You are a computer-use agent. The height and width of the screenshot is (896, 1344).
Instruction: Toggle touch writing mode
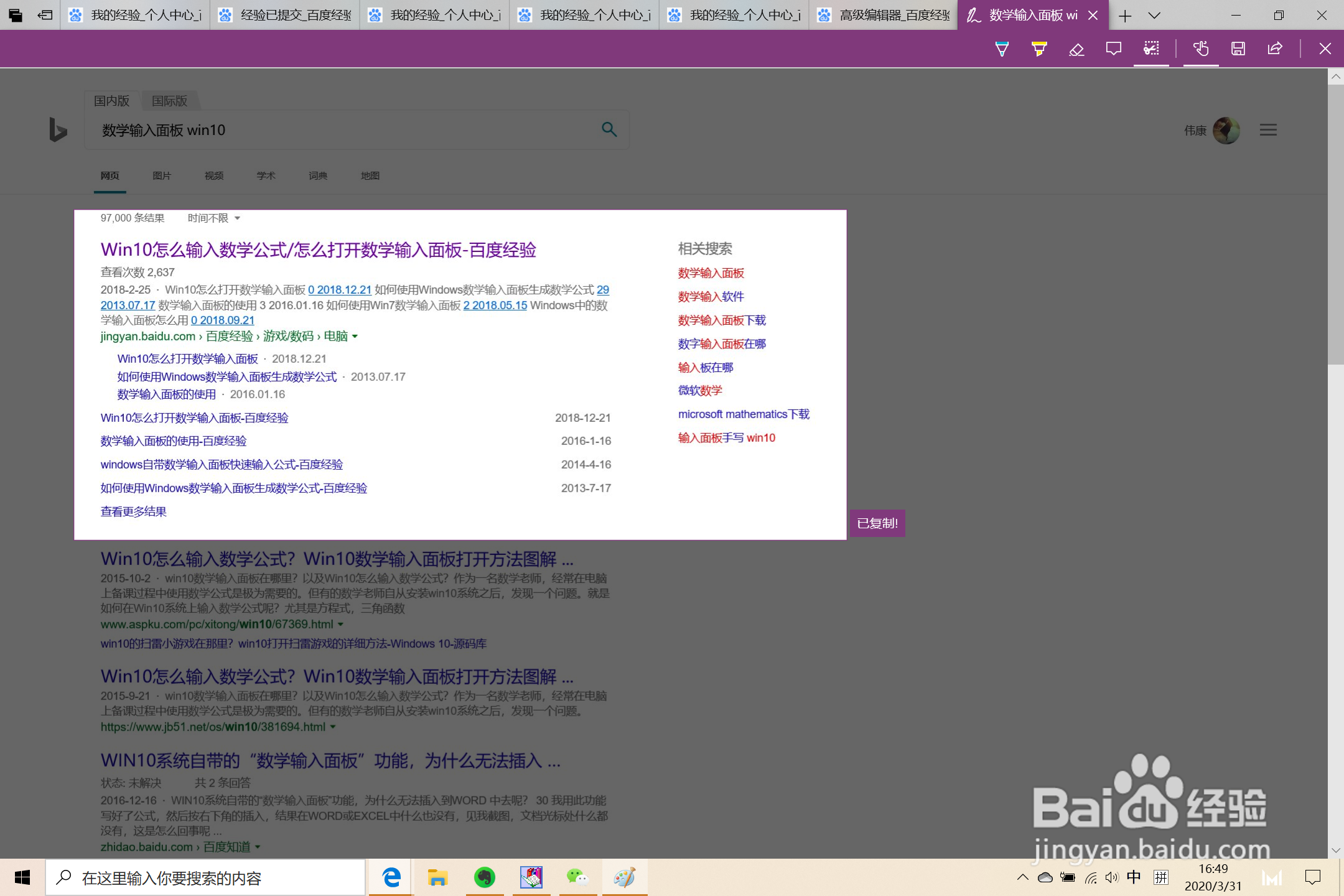point(1201,49)
